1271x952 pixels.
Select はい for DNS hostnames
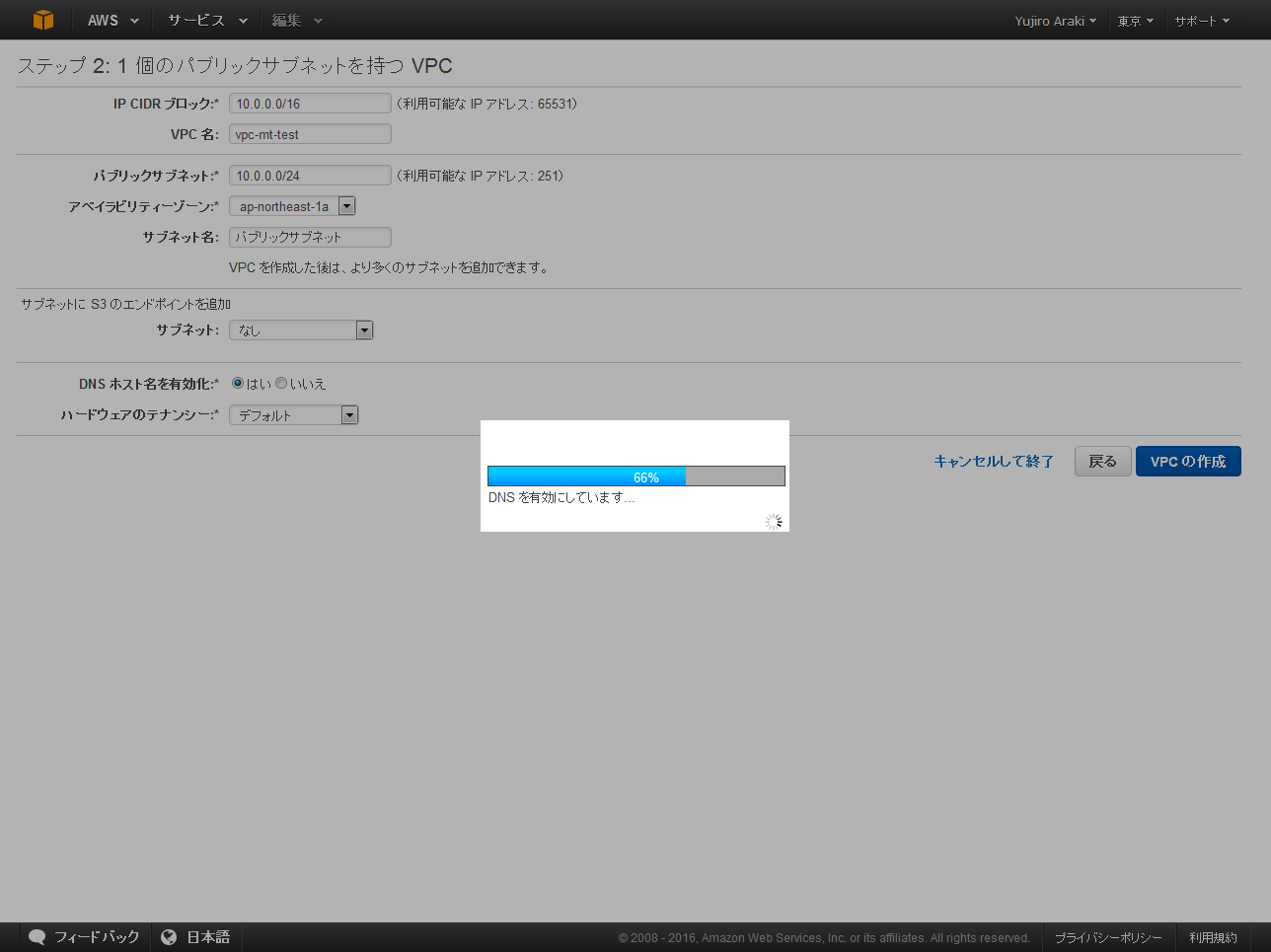(238, 383)
